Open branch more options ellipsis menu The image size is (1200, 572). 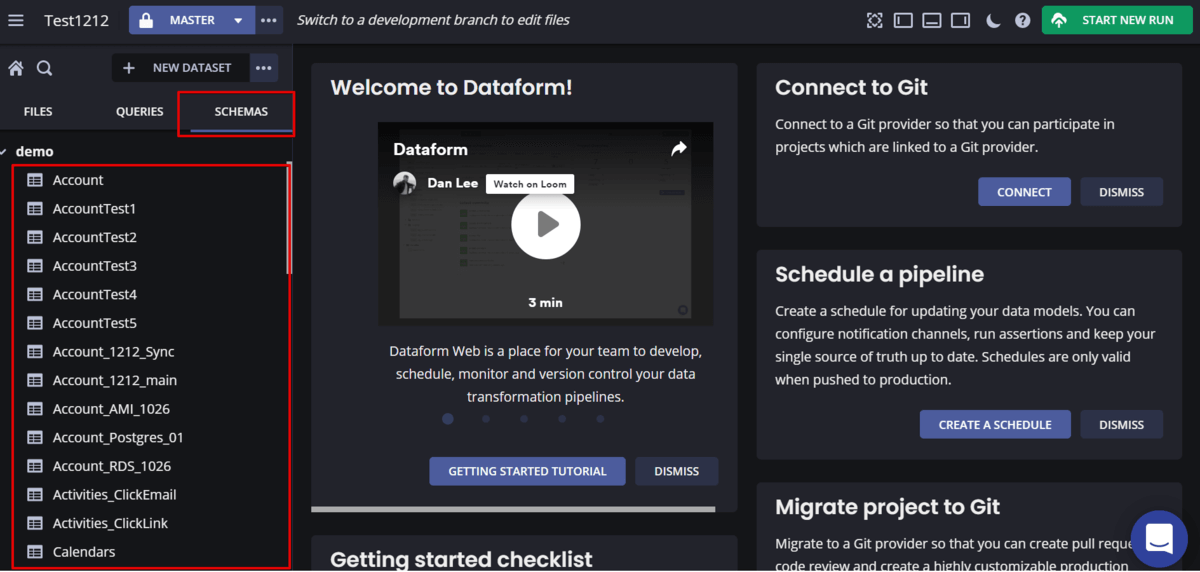click(x=270, y=20)
